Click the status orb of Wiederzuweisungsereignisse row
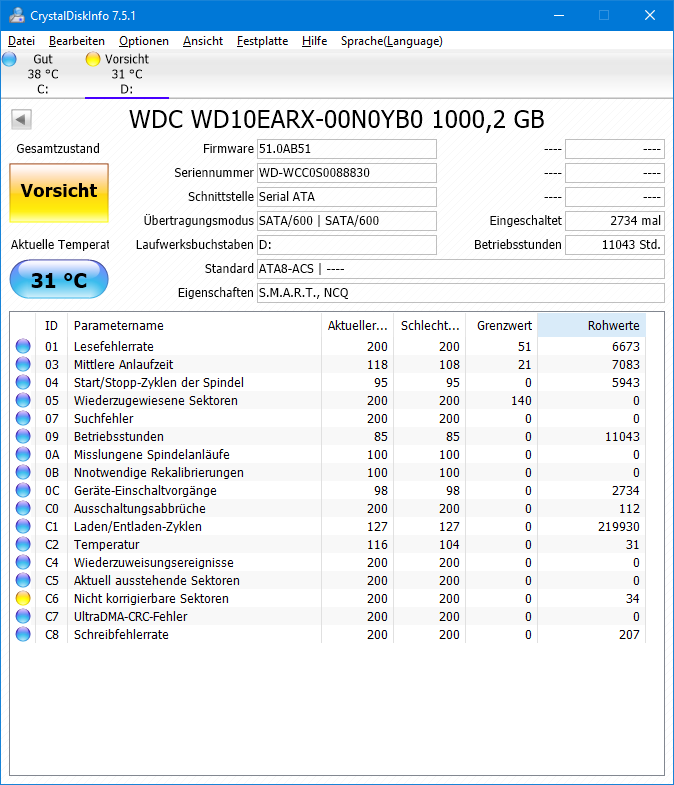This screenshot has height=785, width=674. click(23, 563)
